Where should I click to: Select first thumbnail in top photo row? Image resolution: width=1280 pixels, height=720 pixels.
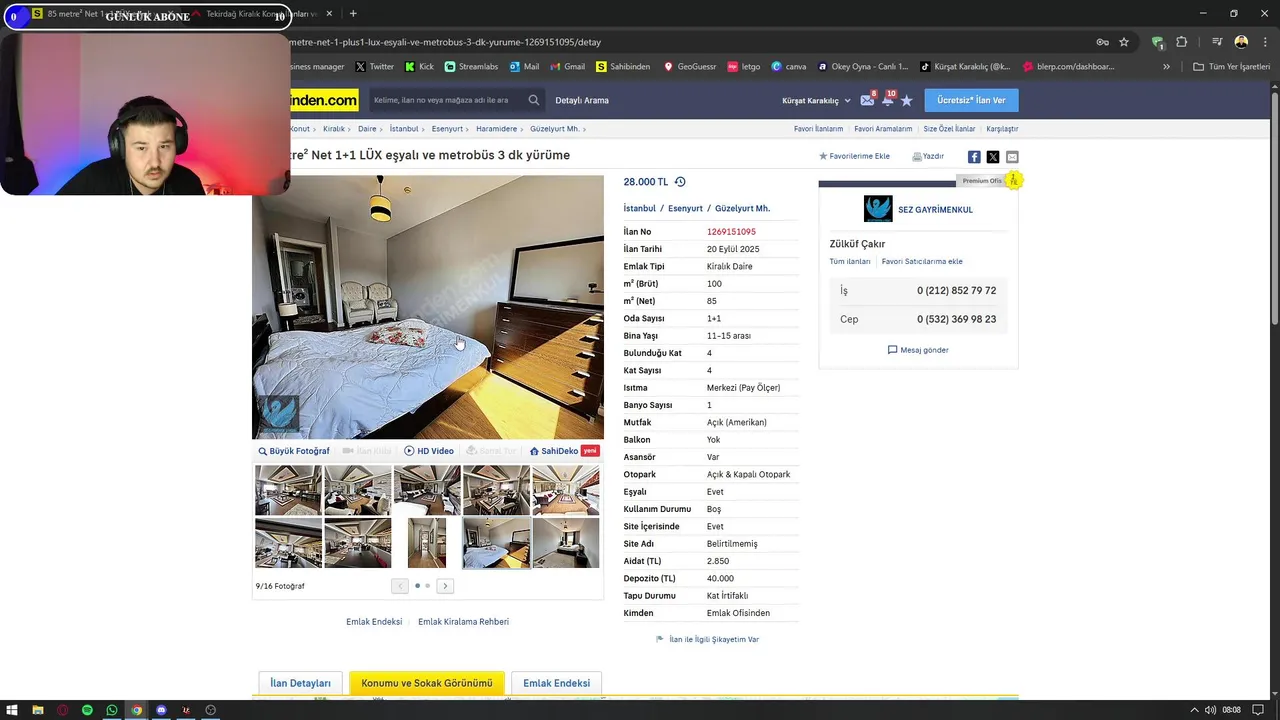click(288, 490)
